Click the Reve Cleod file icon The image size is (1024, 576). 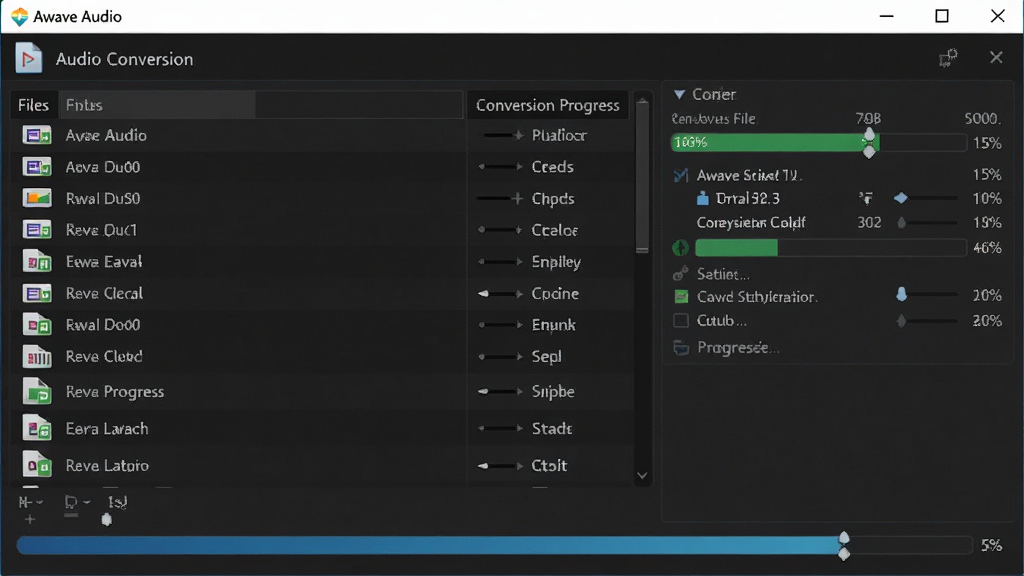(x=37, y=357)
